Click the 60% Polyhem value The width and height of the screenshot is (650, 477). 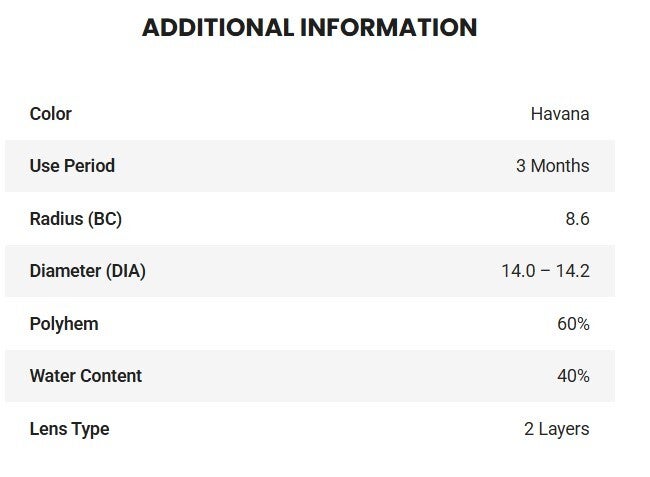point(573,324)
